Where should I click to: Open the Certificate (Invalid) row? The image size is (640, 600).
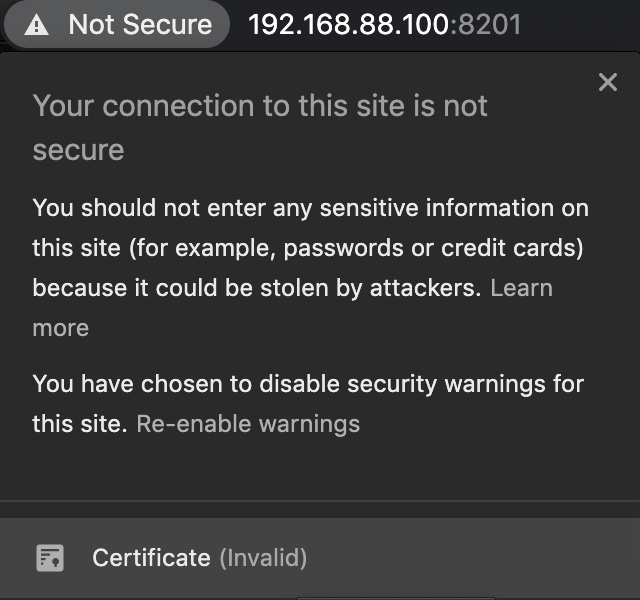coord(320,558)
